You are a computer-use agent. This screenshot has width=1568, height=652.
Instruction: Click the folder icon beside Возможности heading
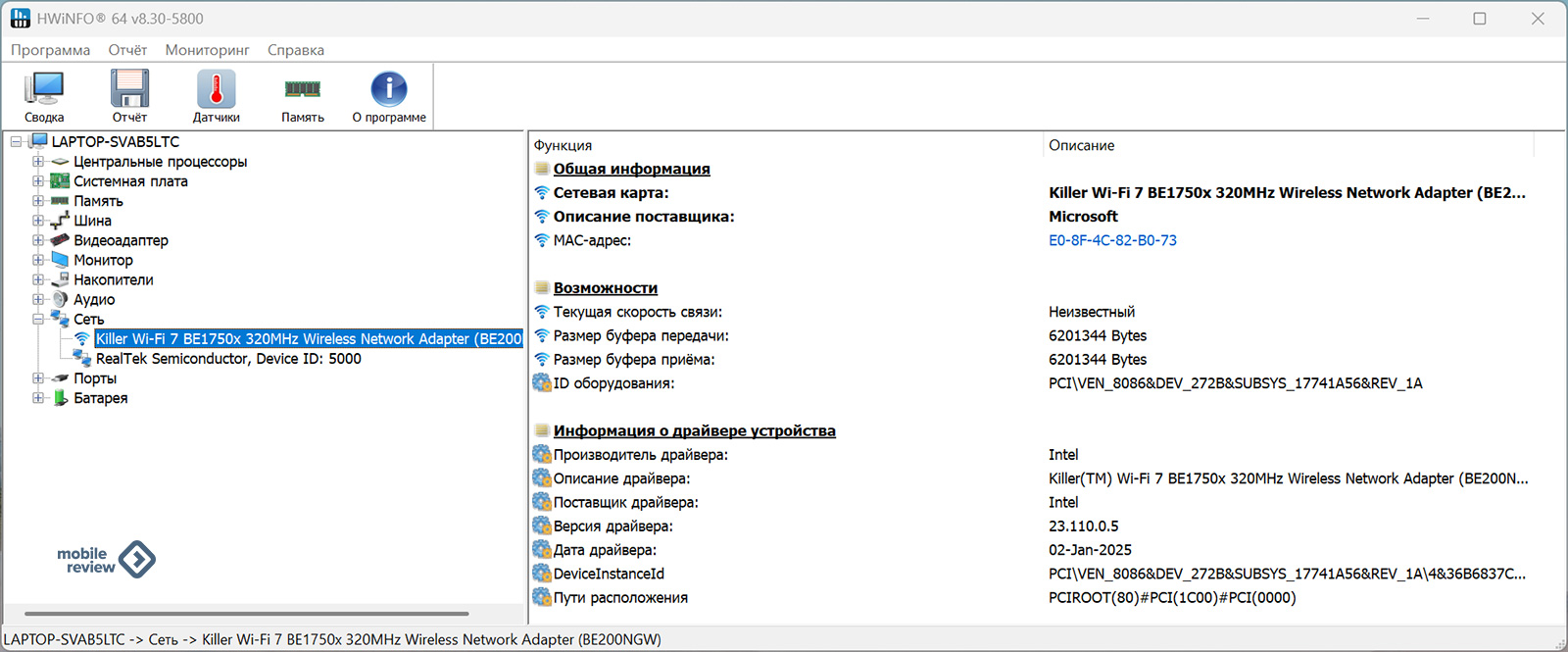coord(542,288)
